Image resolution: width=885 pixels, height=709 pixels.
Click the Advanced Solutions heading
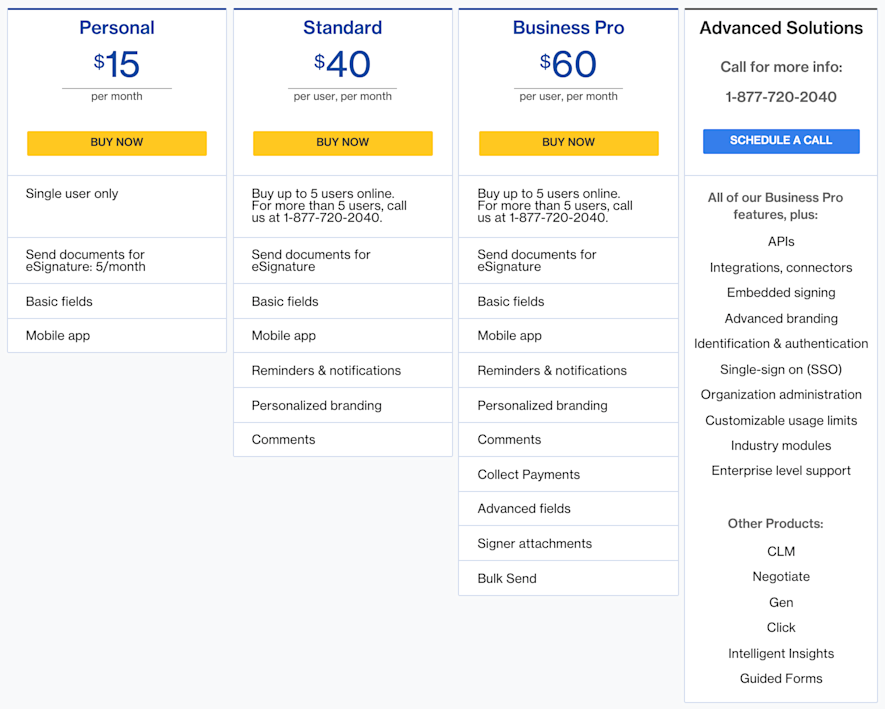pos(781,28)
